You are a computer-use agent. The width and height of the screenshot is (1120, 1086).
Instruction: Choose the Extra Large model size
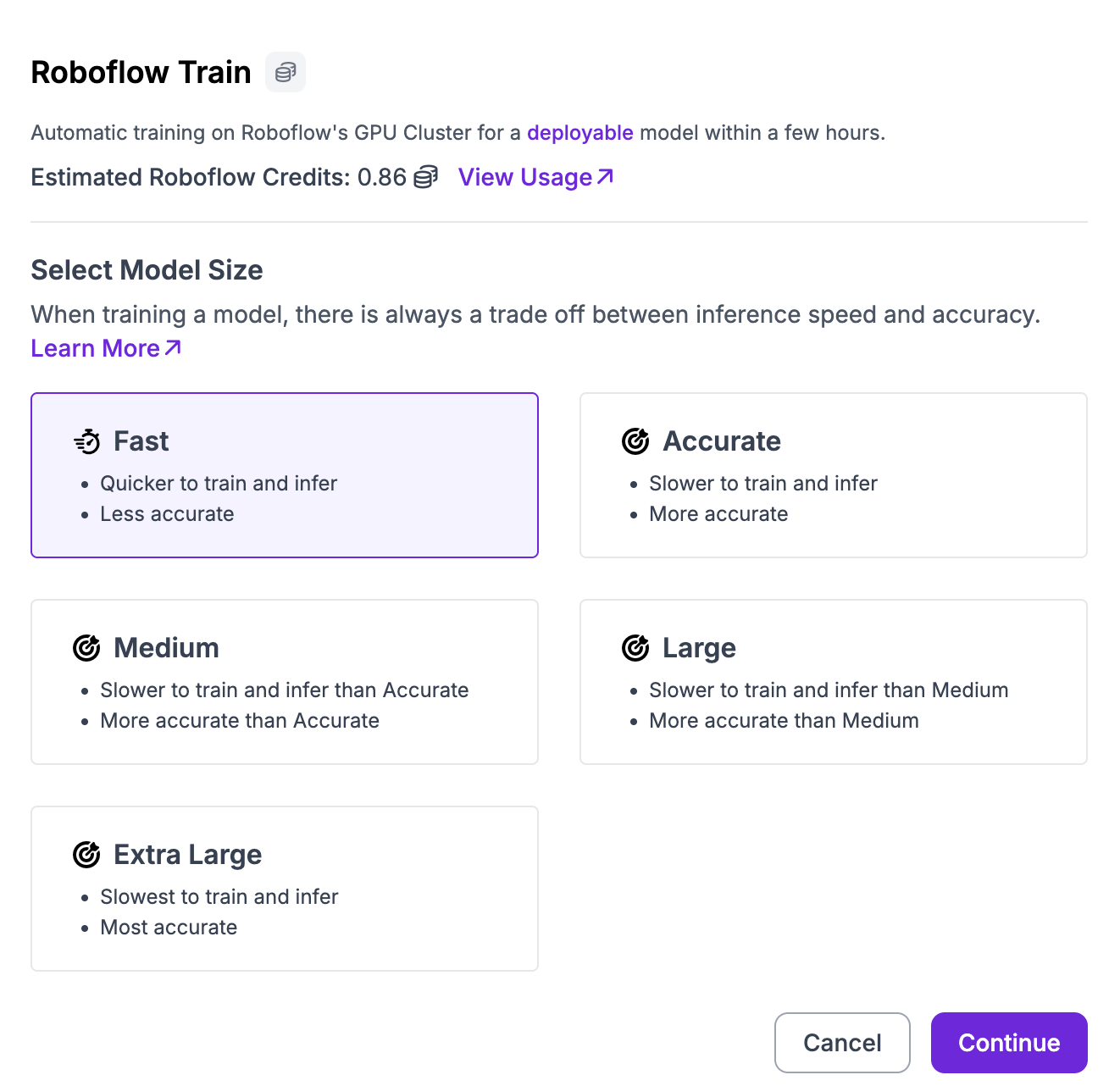click(x=285, y=889)
